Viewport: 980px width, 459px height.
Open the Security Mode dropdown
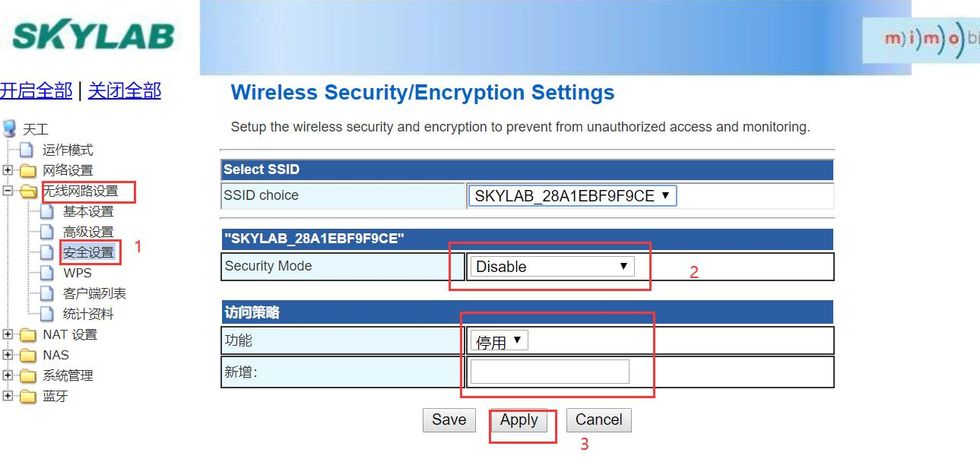552,267
